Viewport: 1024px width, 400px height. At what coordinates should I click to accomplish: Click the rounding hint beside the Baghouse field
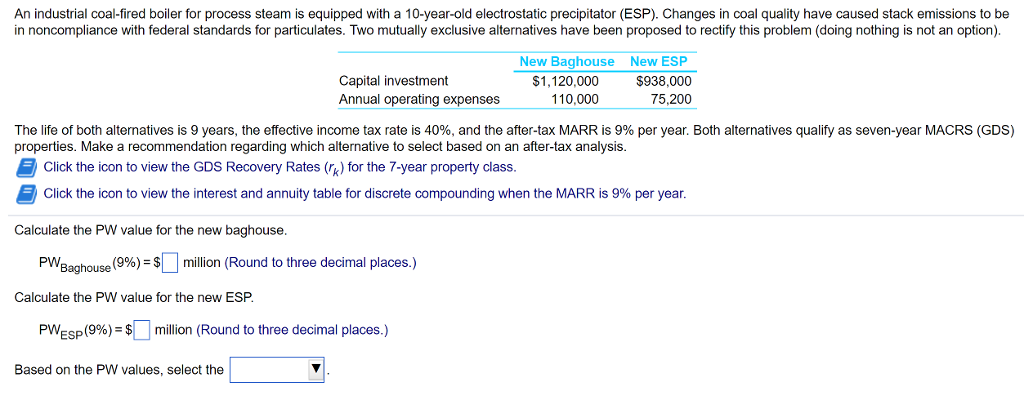pos(320,263)
